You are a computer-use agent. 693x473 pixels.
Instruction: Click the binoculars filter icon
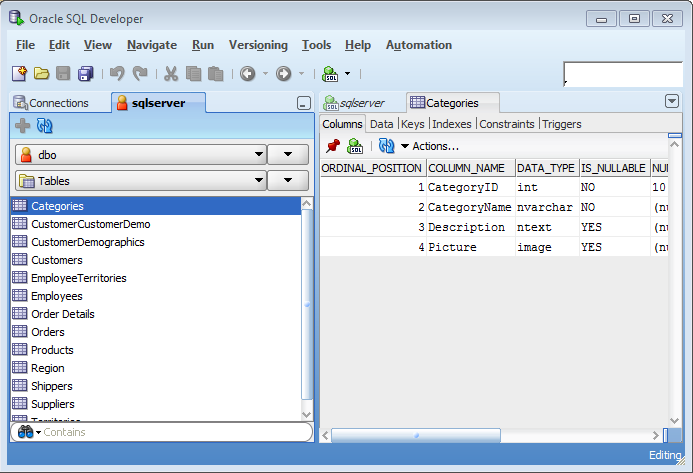click(26, 432)
